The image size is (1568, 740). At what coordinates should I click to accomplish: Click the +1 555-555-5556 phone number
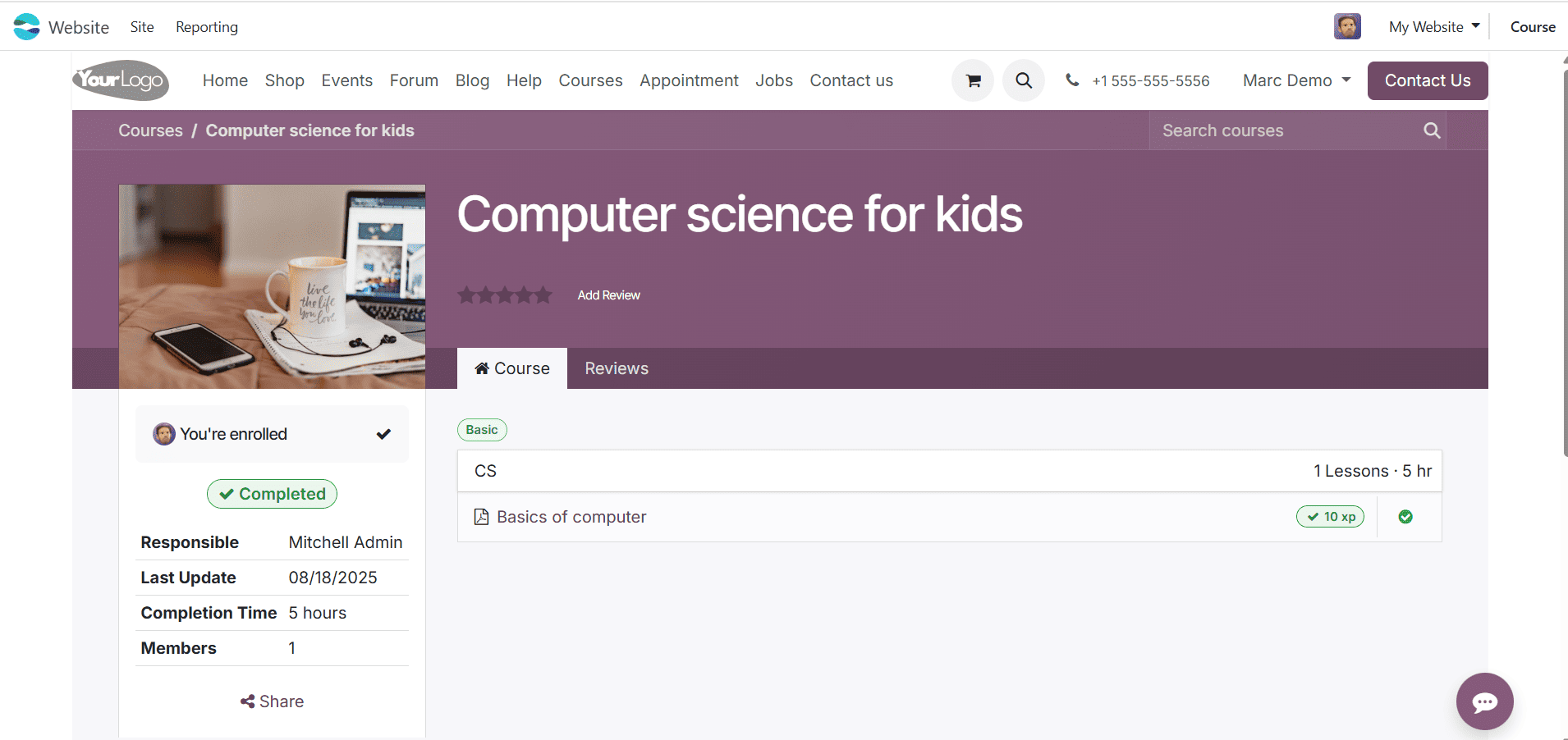pos(1151,80)
